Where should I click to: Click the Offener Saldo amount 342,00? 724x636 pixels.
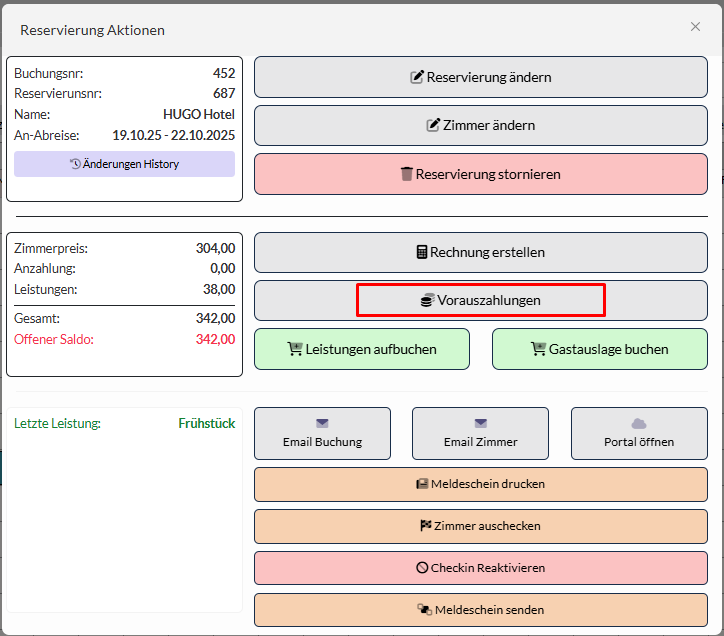[x=215, y=339]
